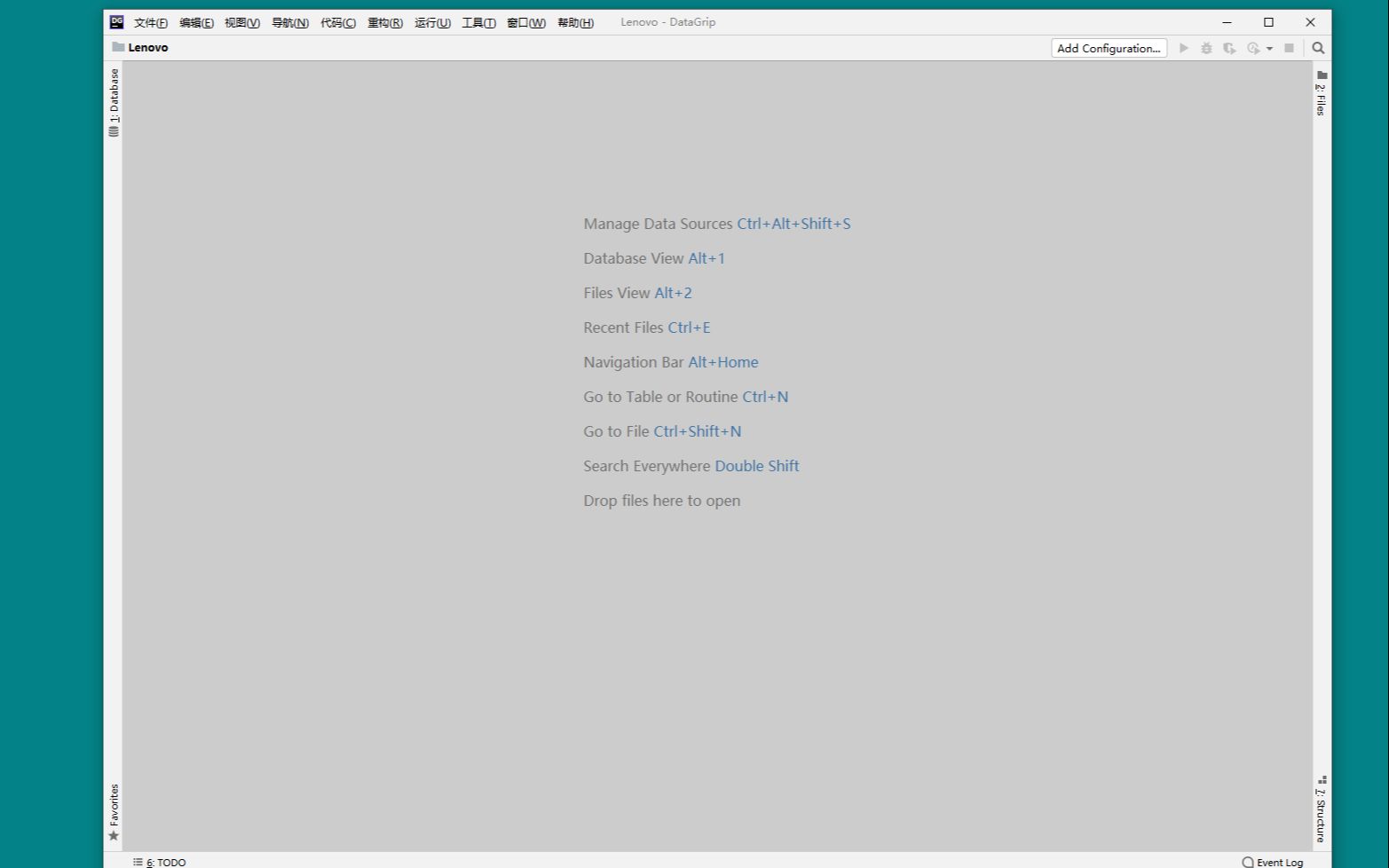Click the Lenovo folder in navigation bar
Viewport: 1389px width, 868px height.
[x=140, y=48]
